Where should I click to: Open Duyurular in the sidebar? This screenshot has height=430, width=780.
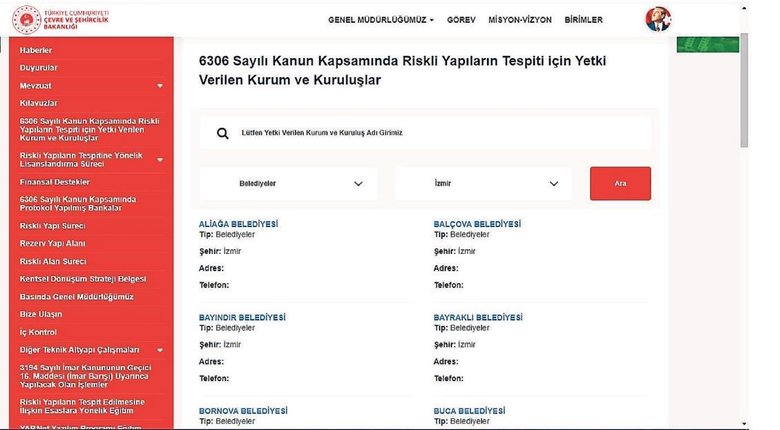coord(39,68)
